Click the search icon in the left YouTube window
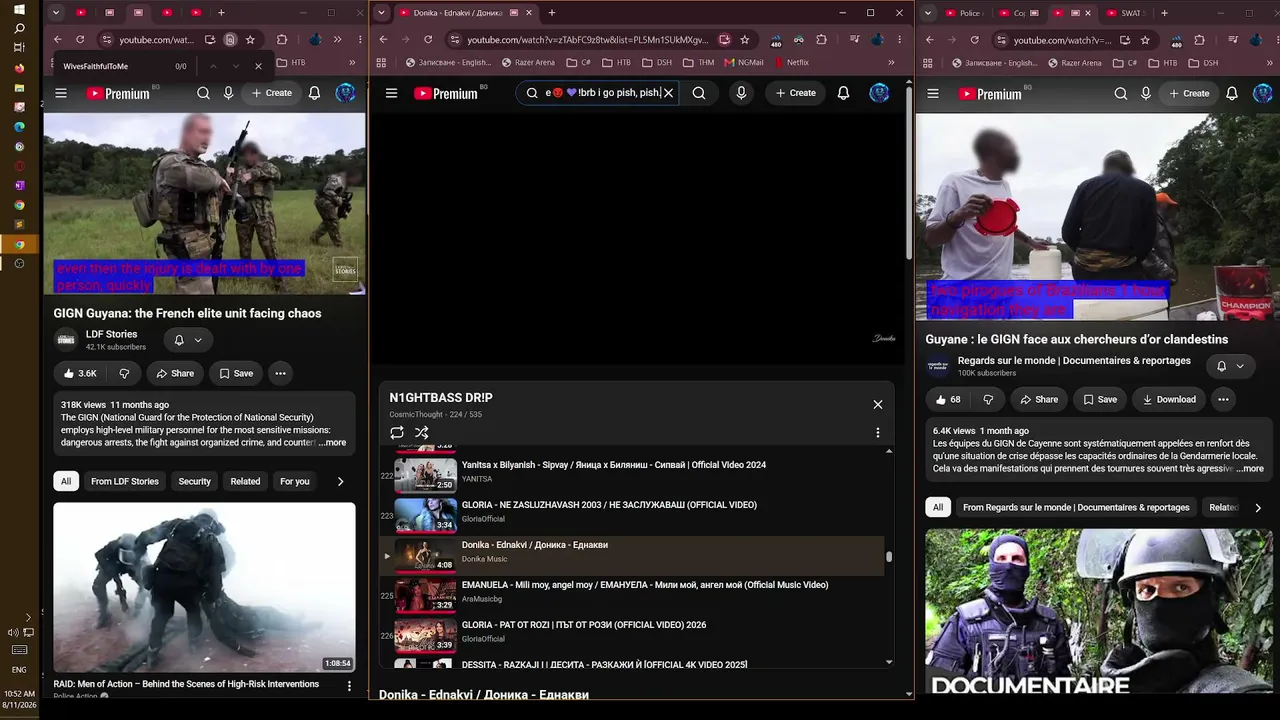The height and width of the screenshot is (720, 1280). (x=203, y=93)
